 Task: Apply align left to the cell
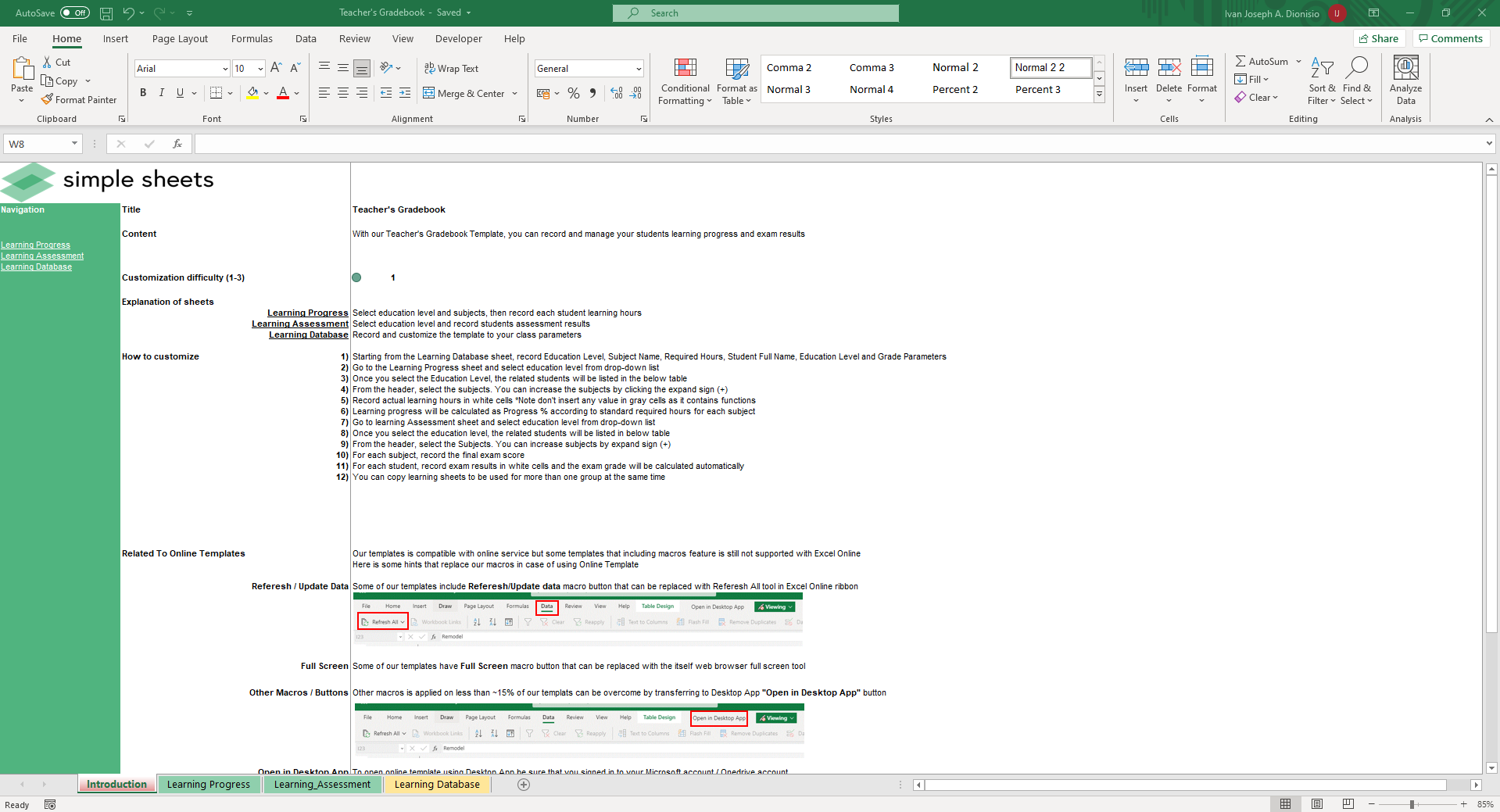(x=324, y=93)
